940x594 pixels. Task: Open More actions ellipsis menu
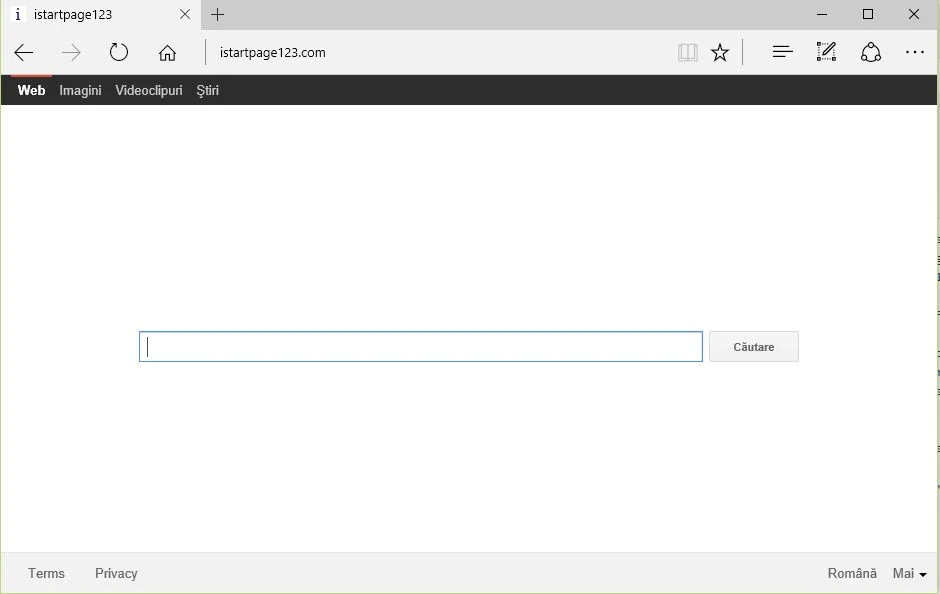pos(915,52)
